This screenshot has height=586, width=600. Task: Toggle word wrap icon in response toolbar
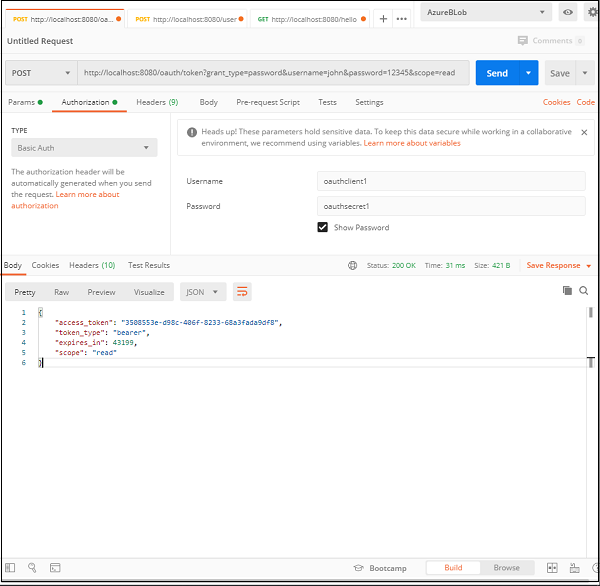coord(242,292)
